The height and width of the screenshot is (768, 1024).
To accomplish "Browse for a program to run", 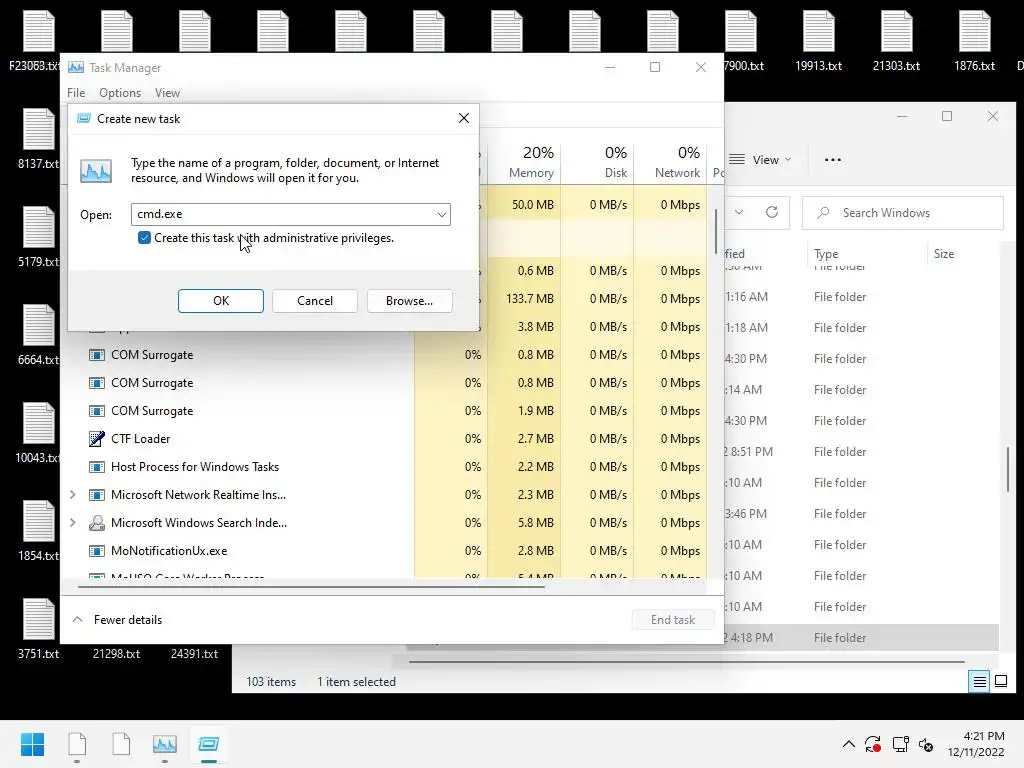I will point(409,300).
